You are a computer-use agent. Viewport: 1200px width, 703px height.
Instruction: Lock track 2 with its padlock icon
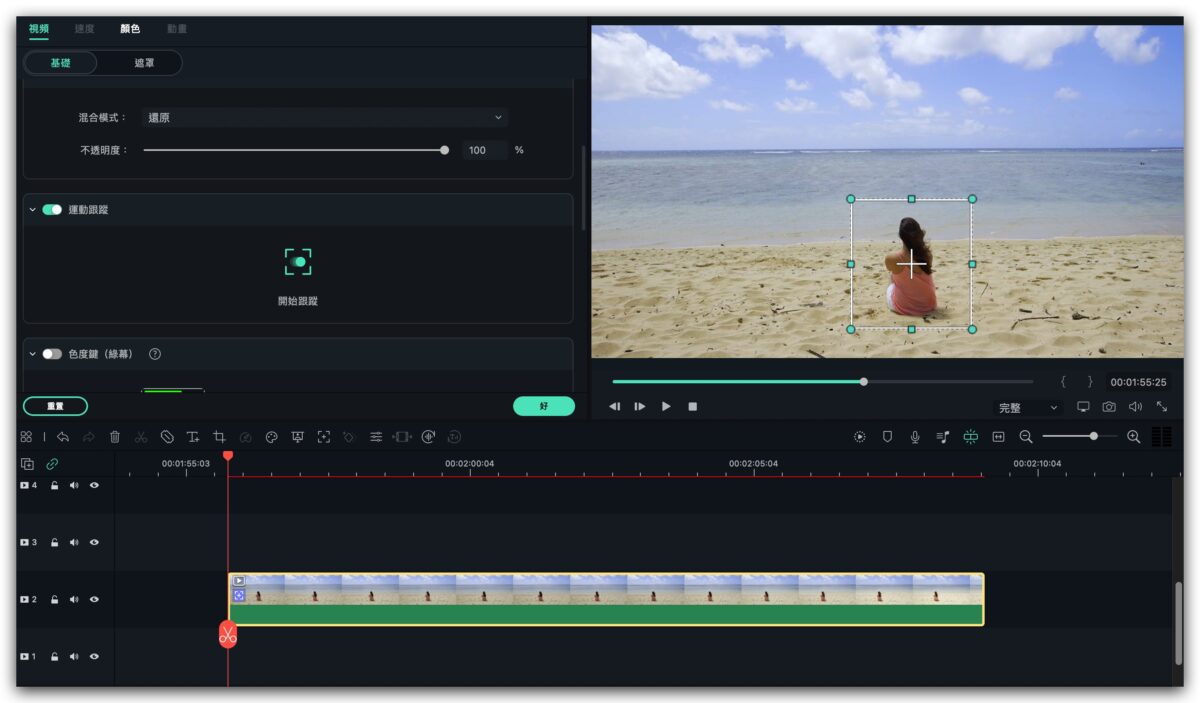coord(55,599)
